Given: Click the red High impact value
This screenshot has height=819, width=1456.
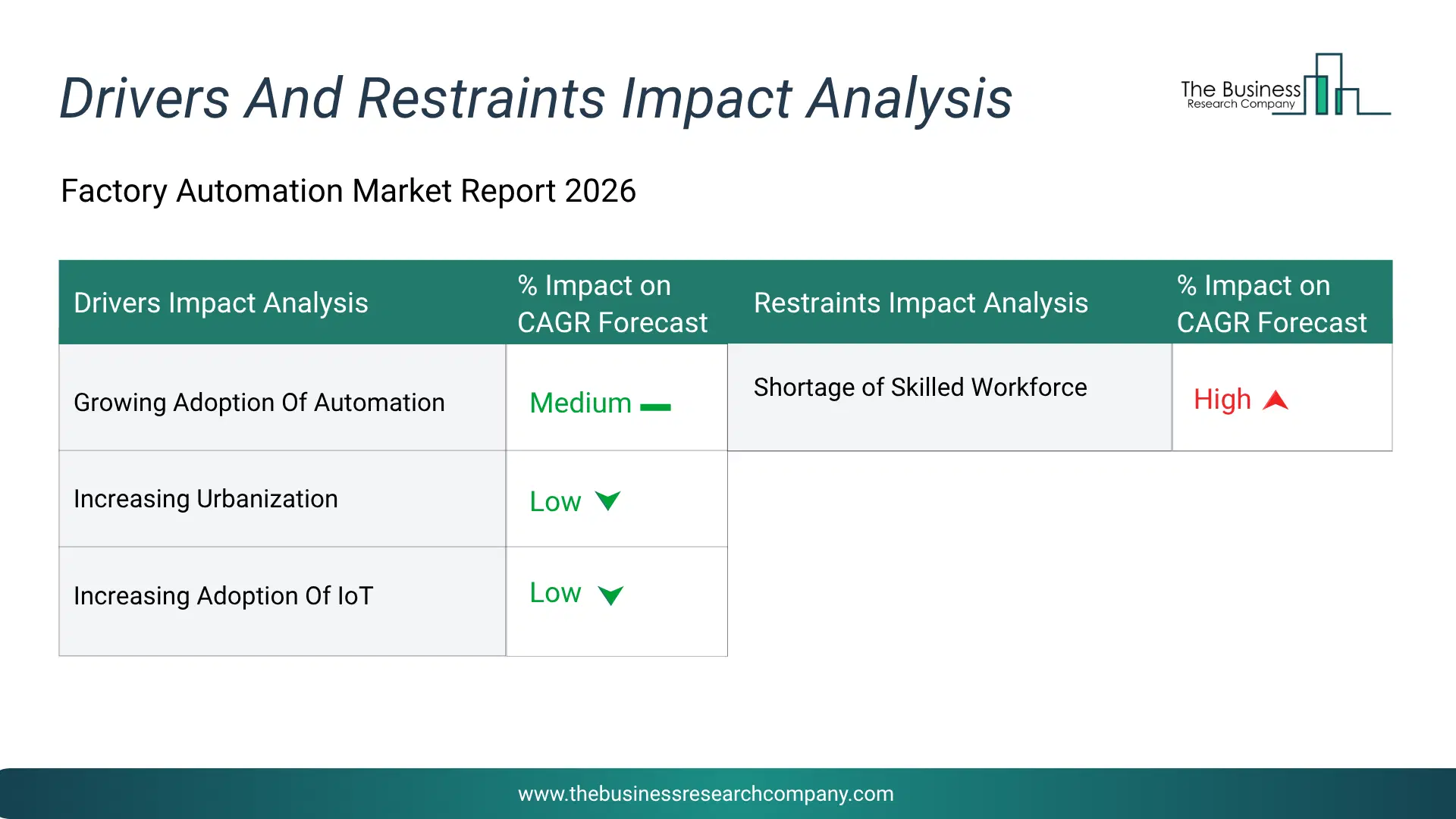Looking at the screenshot, I should [1222, 399].
